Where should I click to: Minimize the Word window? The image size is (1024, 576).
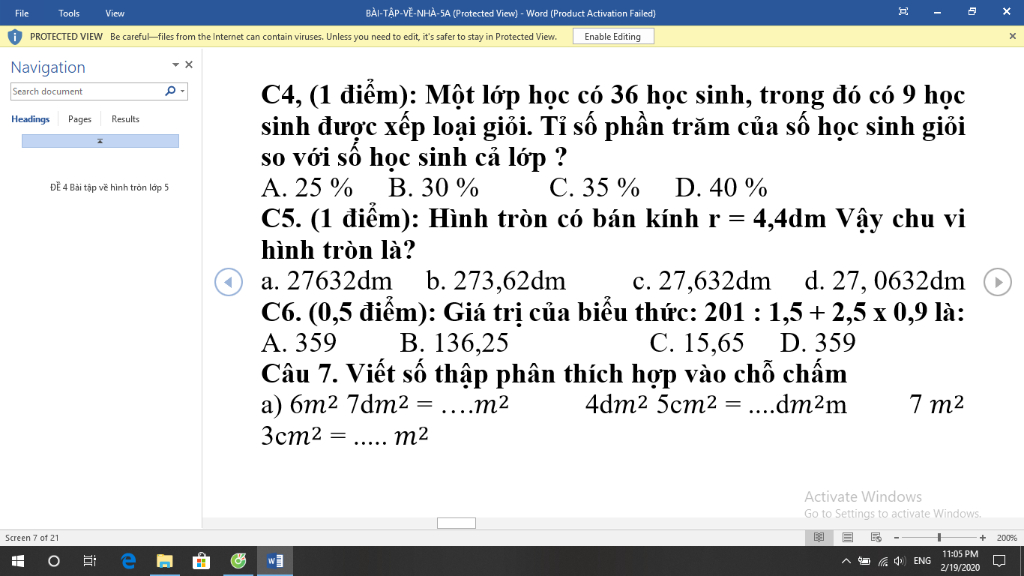pyautogui.click(x=937, y=12)
